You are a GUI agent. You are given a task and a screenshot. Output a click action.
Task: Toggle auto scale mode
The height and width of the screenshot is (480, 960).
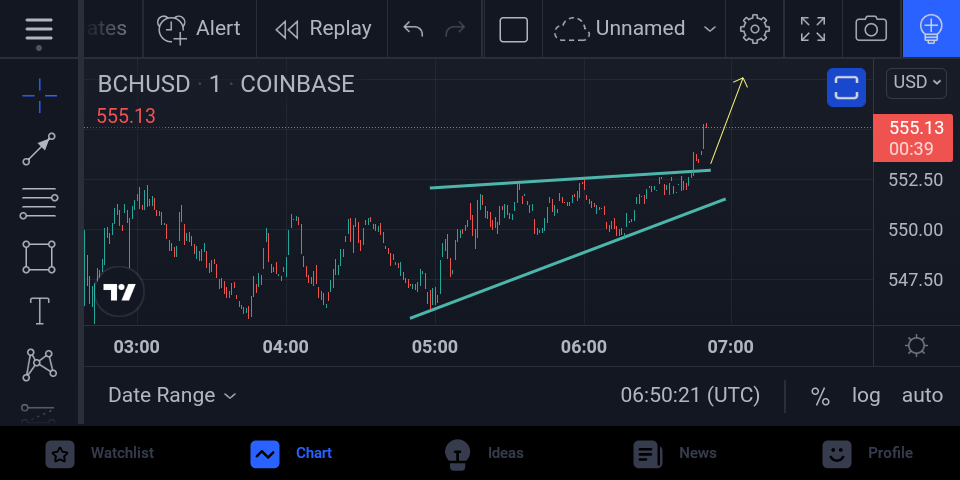[922, 395]
